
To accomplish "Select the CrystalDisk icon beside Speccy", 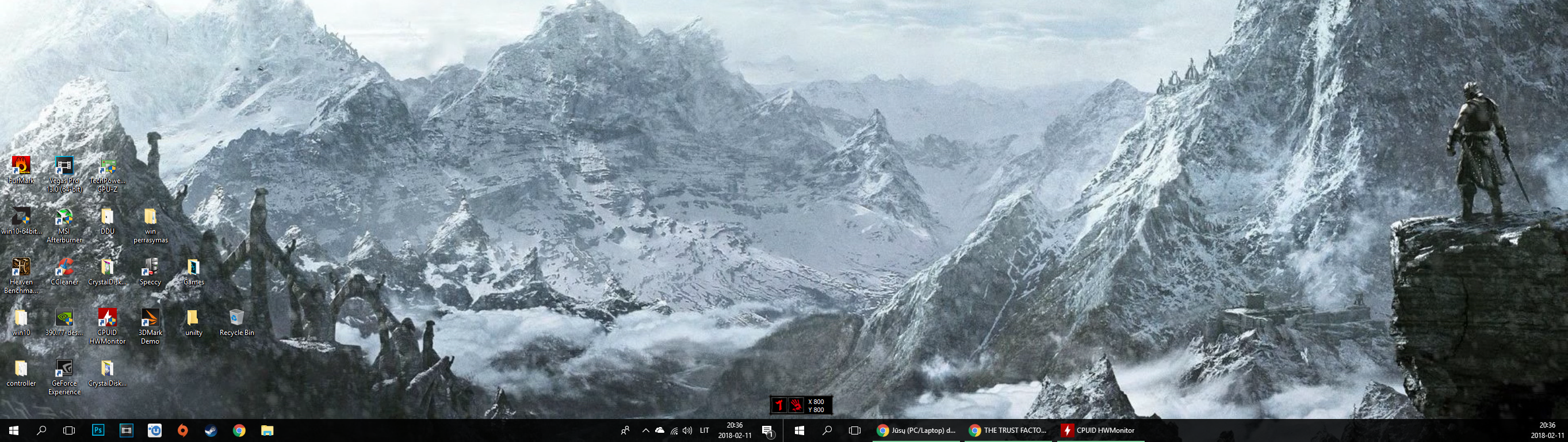I will (107, 272).
